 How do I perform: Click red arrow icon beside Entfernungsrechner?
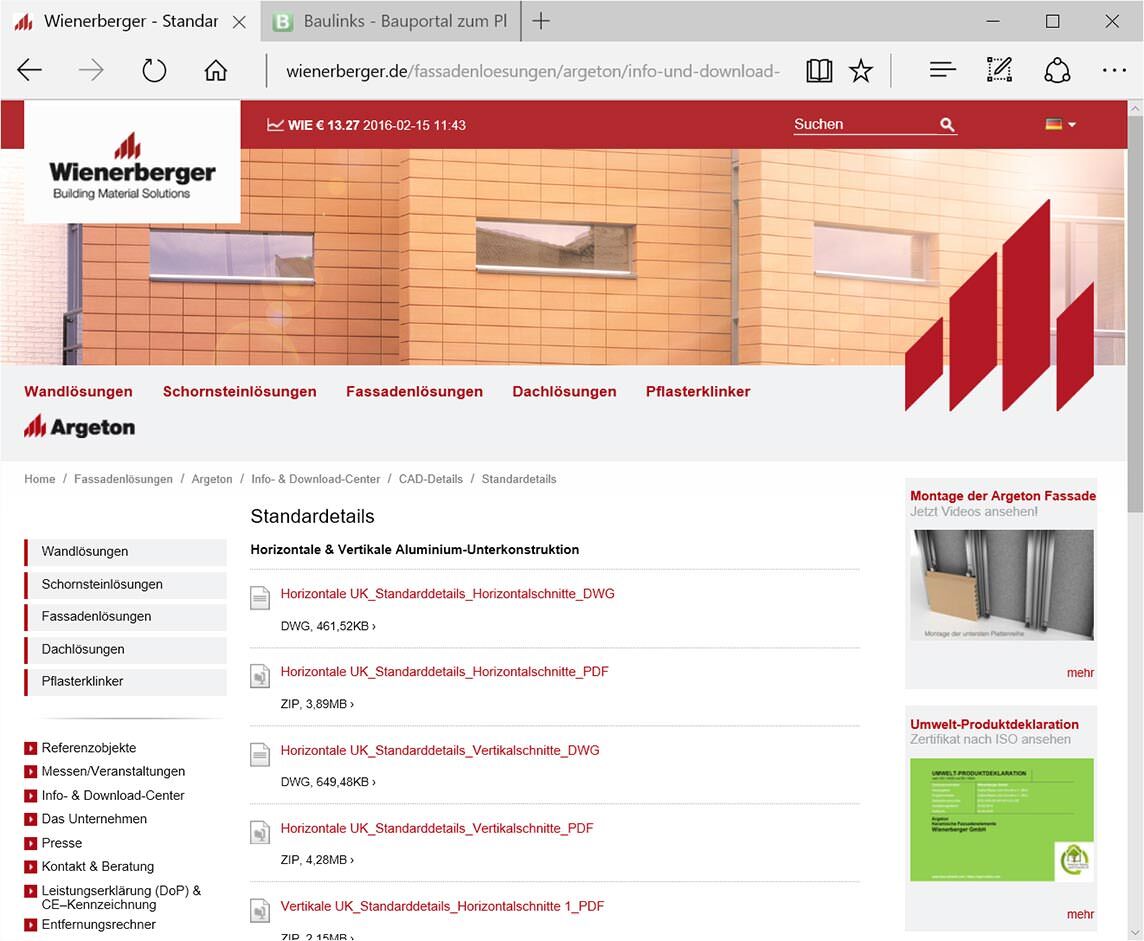[31, 926]
